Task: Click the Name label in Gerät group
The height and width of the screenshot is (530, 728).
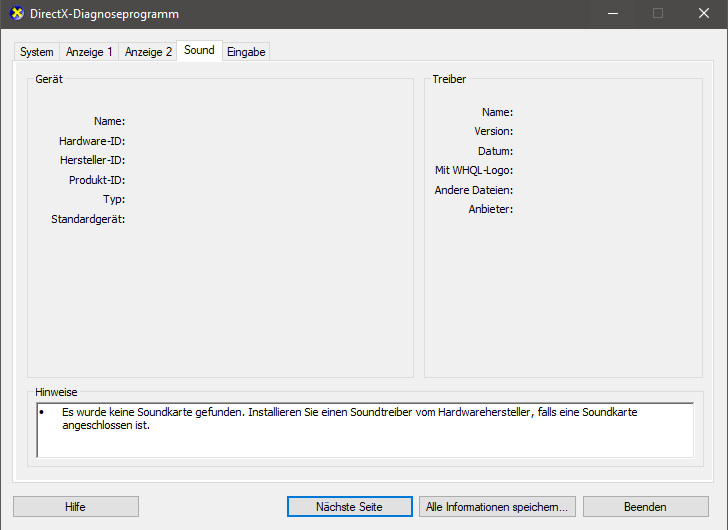Action: coord(110,121)
